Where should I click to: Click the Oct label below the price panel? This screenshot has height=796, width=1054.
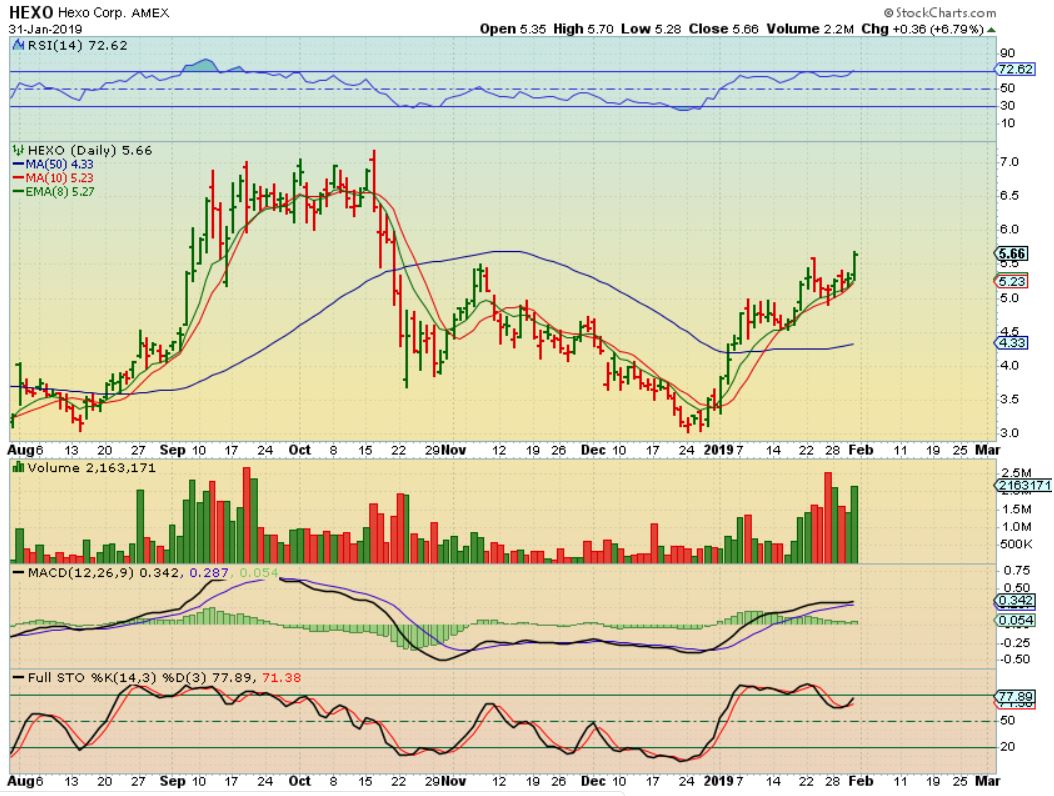[300, 450]
